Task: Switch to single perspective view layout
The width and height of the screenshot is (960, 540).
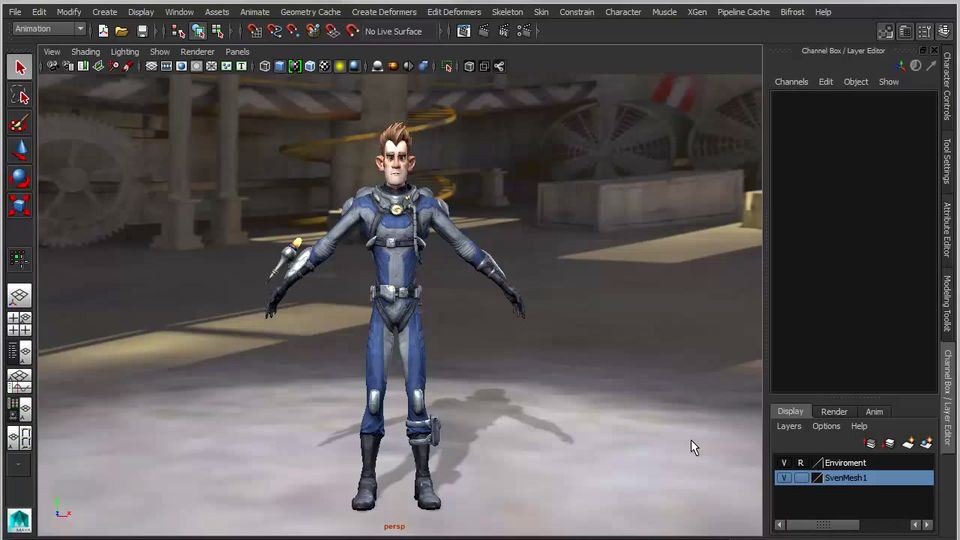Action: point(20,296)
